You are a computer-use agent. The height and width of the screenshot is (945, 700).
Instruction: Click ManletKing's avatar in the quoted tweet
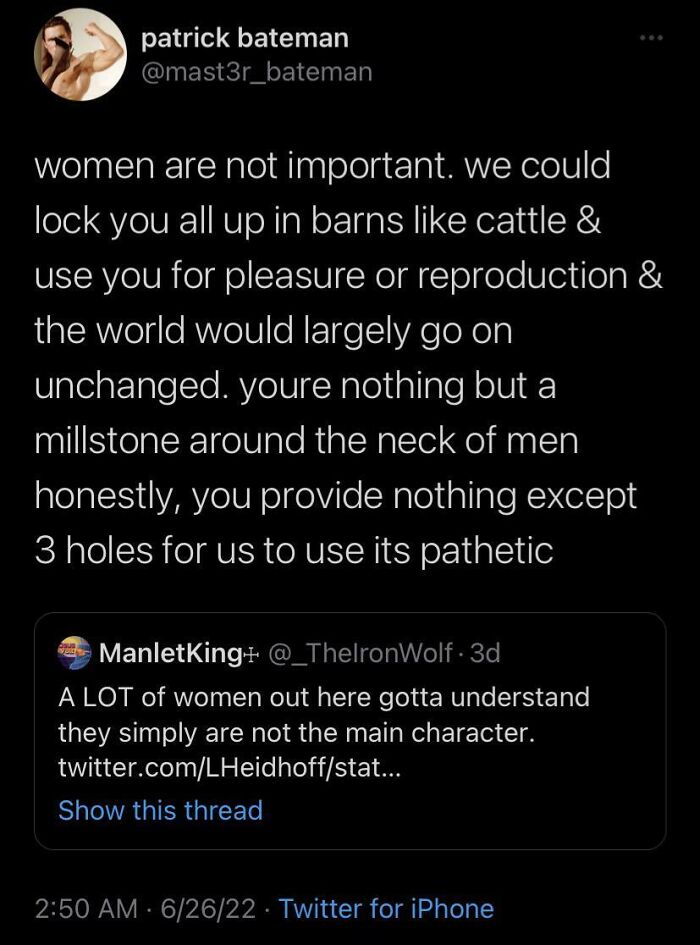[72, 653]
